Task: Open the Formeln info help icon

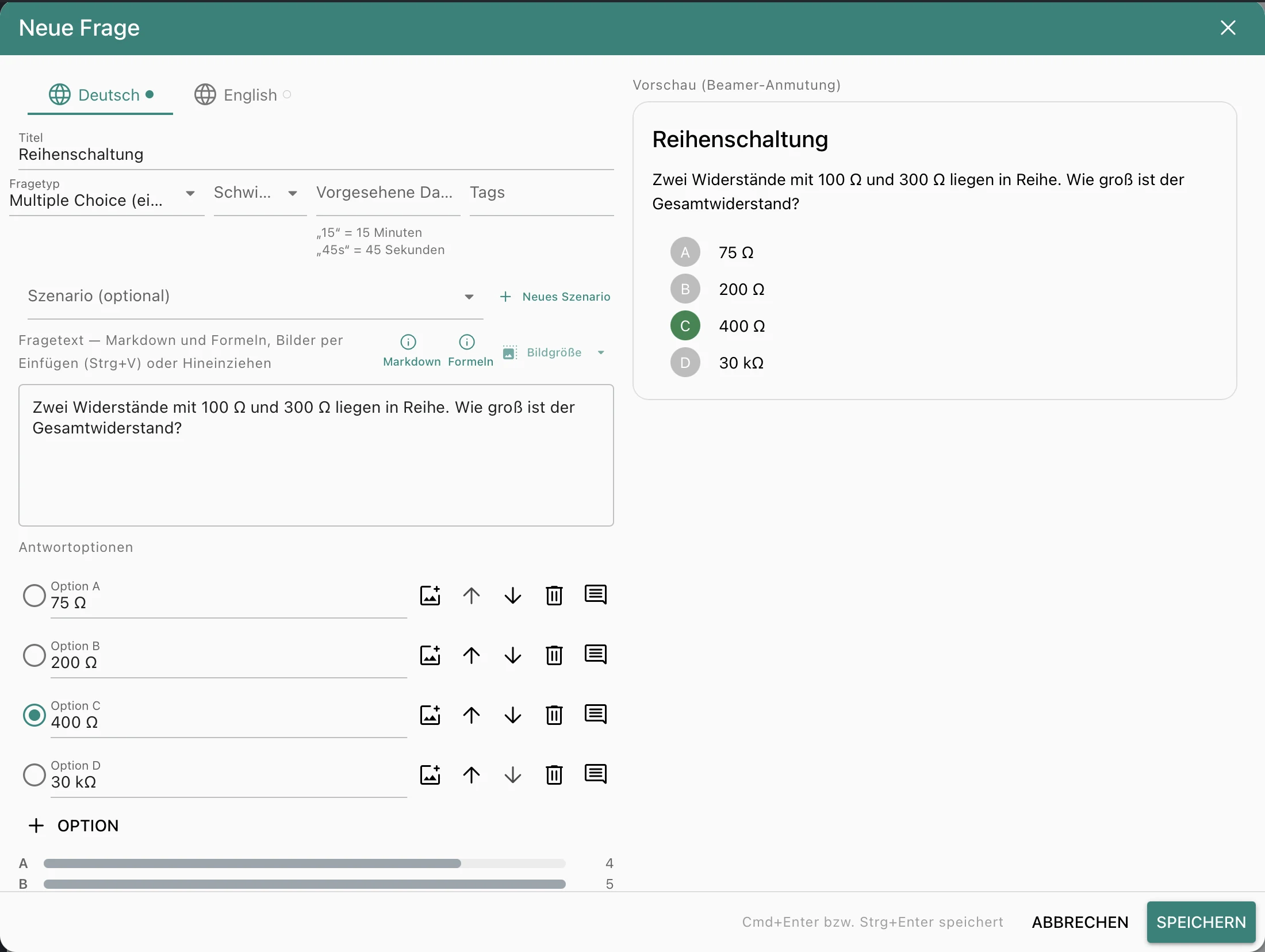Action: (x=467, y=342)
